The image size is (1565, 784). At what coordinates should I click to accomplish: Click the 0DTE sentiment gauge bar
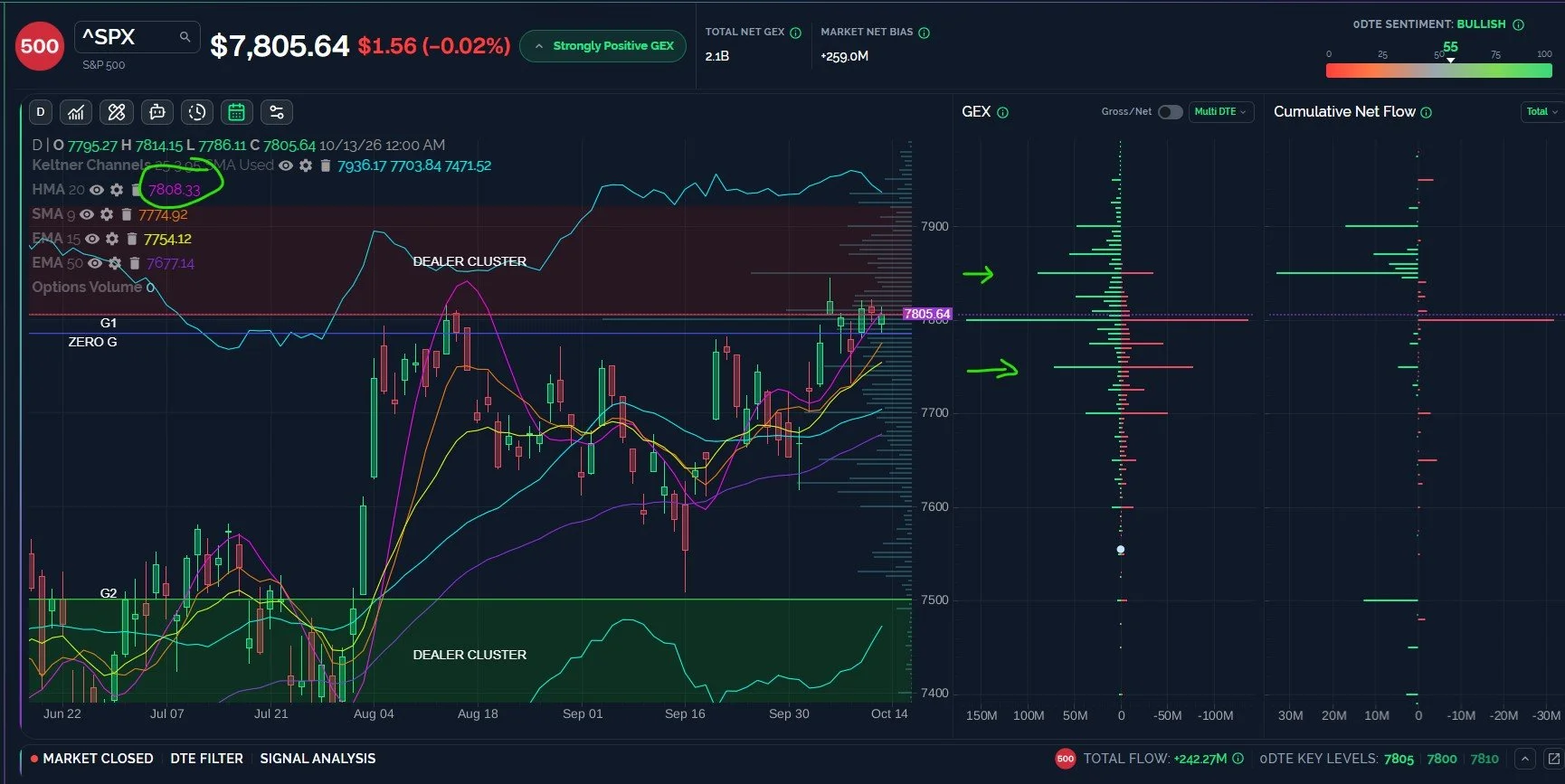coord(1439,71)
